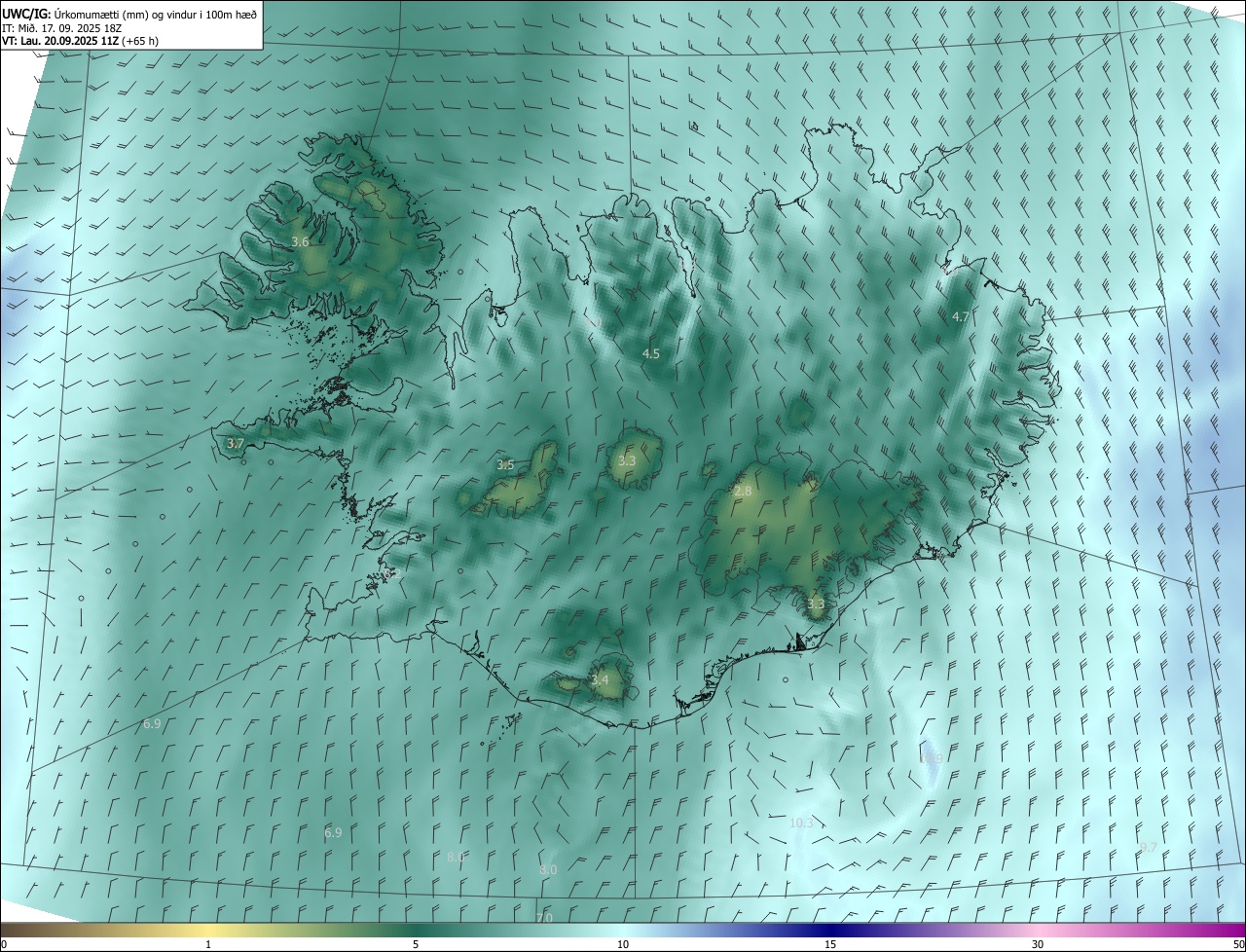Click the 7.0 value label above the color bar

click(544, 918)
